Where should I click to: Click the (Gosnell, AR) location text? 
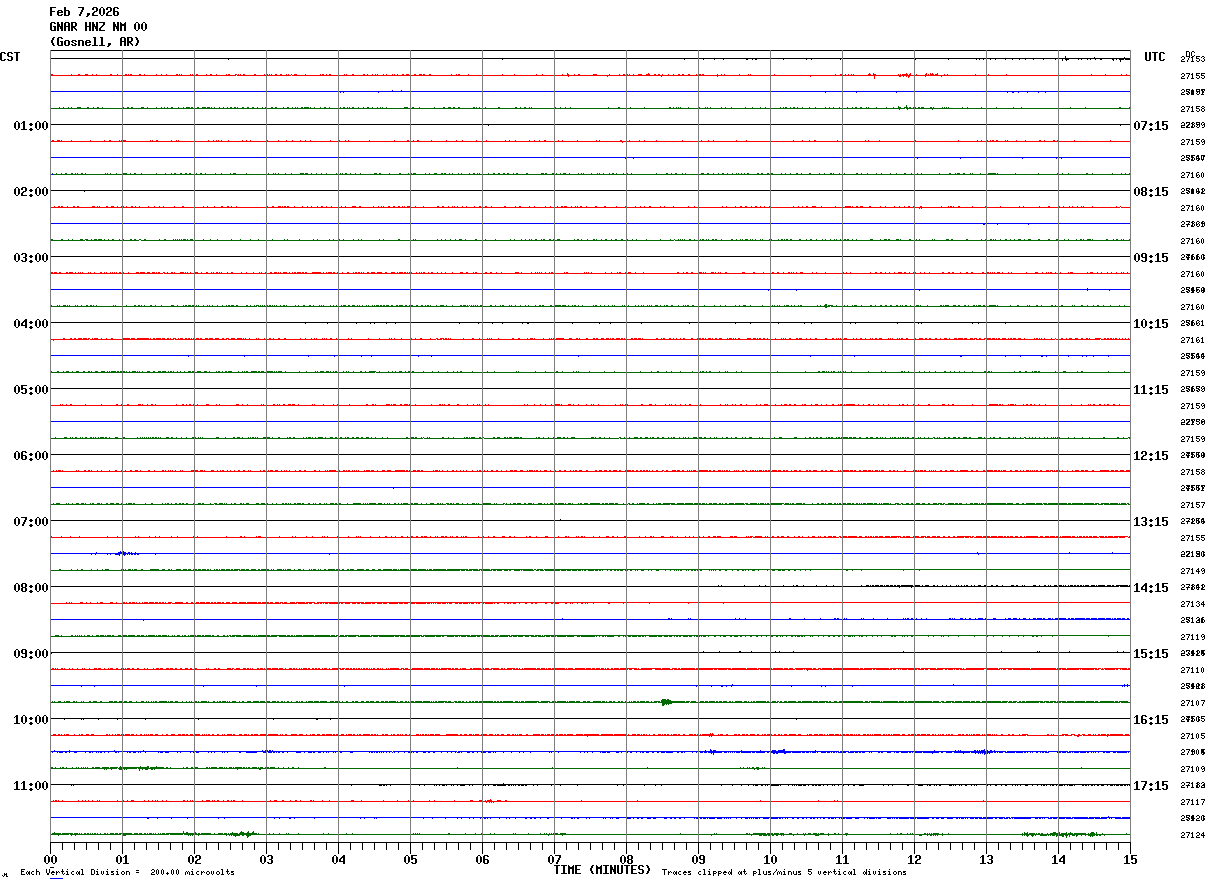tap(95, 42)
